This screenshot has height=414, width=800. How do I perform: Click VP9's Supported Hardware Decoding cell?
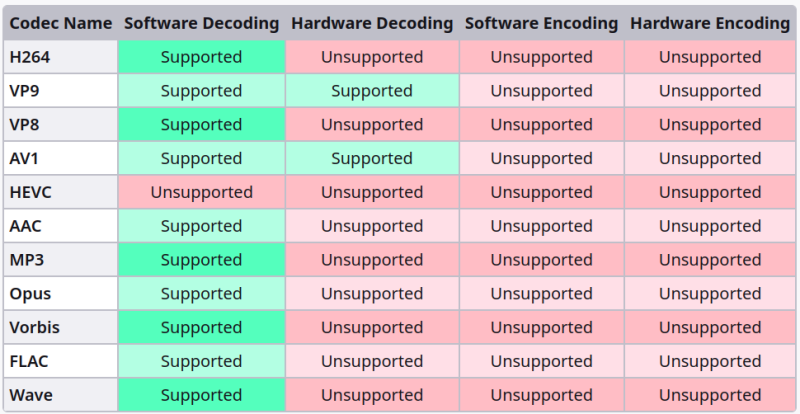pos(372,91)
